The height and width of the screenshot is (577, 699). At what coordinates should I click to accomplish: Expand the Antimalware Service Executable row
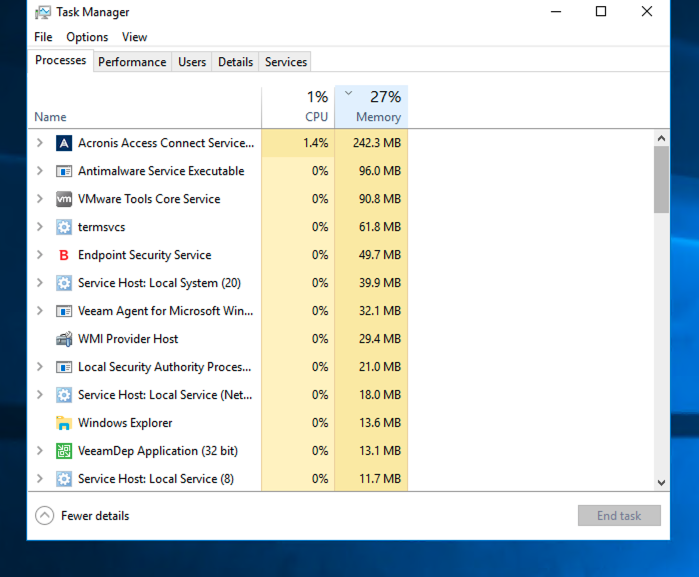40,171
